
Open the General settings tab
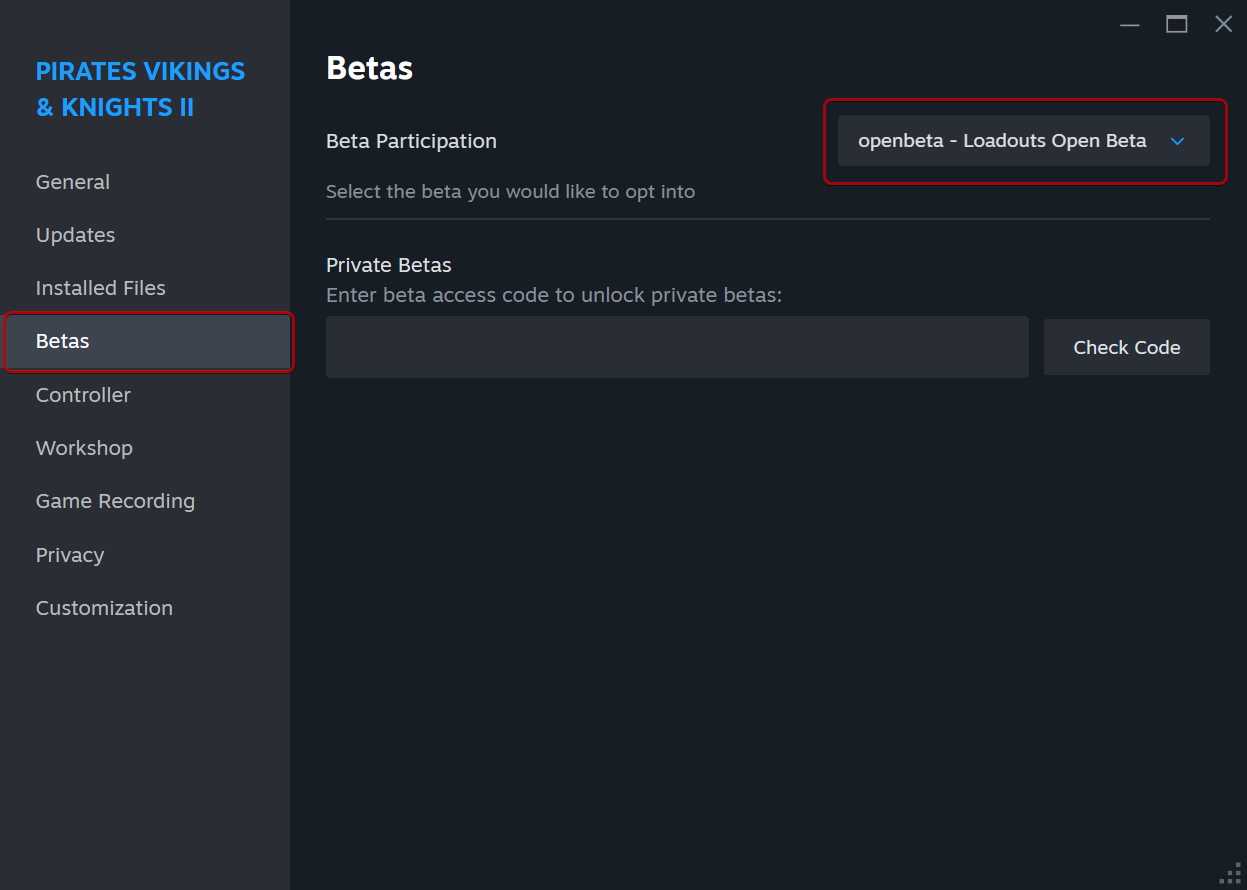coord(73,182)
